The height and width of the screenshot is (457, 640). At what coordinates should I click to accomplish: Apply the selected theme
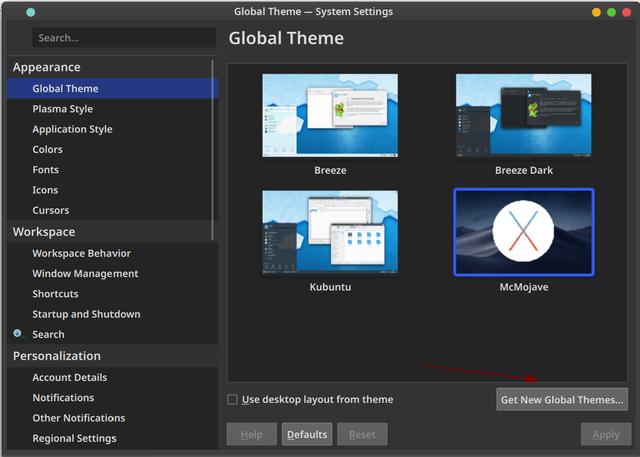[606, 435]
